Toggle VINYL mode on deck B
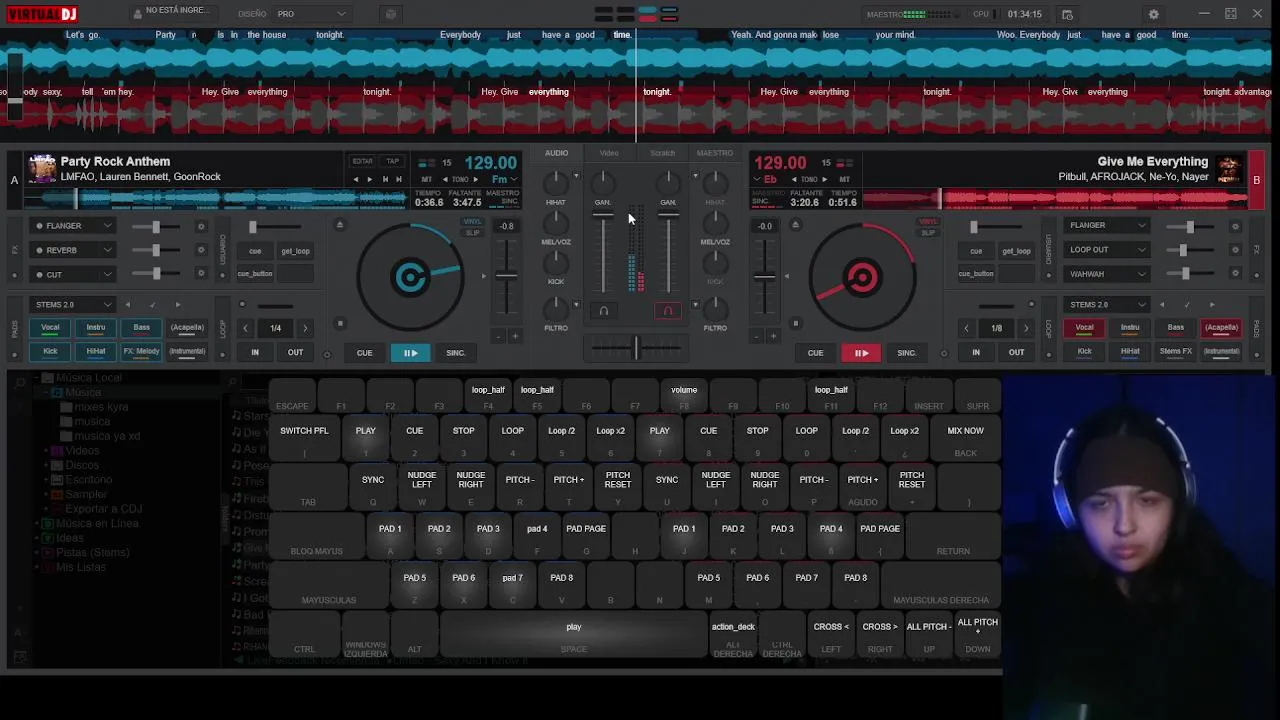The height and width of the screenshot is (720, 1280). coord(928,222)
